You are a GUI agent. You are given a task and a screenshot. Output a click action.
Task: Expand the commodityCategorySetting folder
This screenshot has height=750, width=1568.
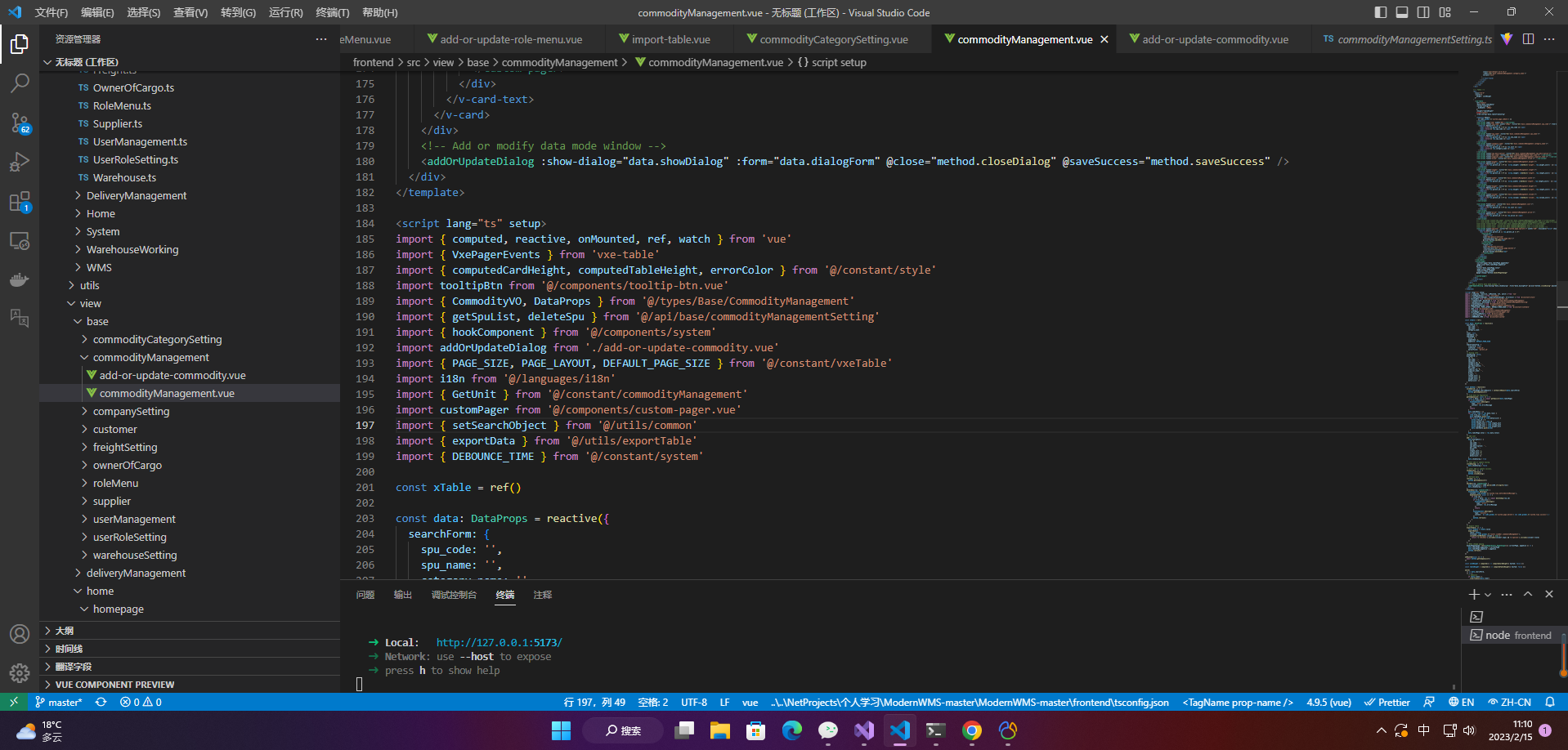tap(190, 339)
